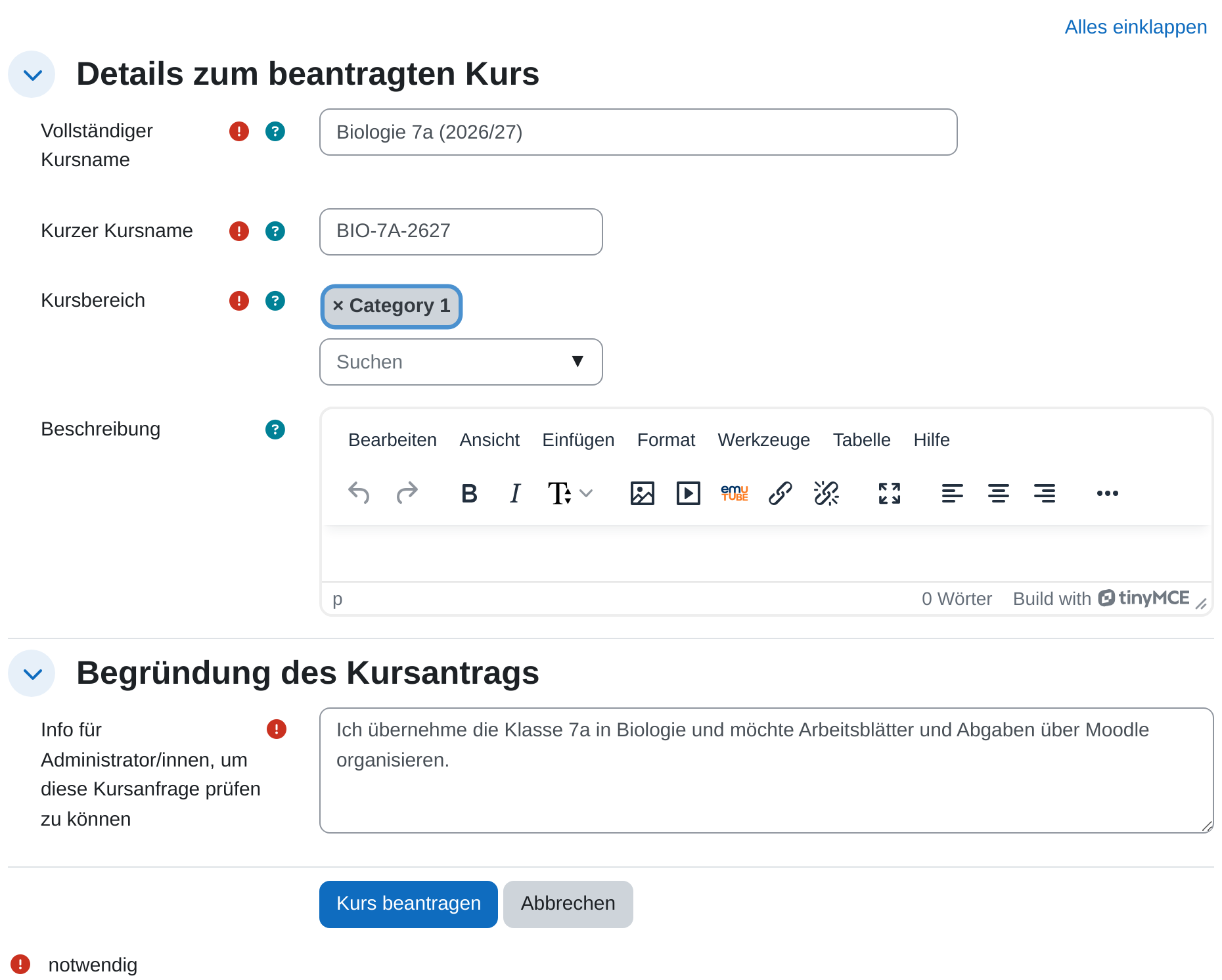
Task: Open the Hilfe menu in the editor
Action: pyautogui.click(x=932, y=440)
